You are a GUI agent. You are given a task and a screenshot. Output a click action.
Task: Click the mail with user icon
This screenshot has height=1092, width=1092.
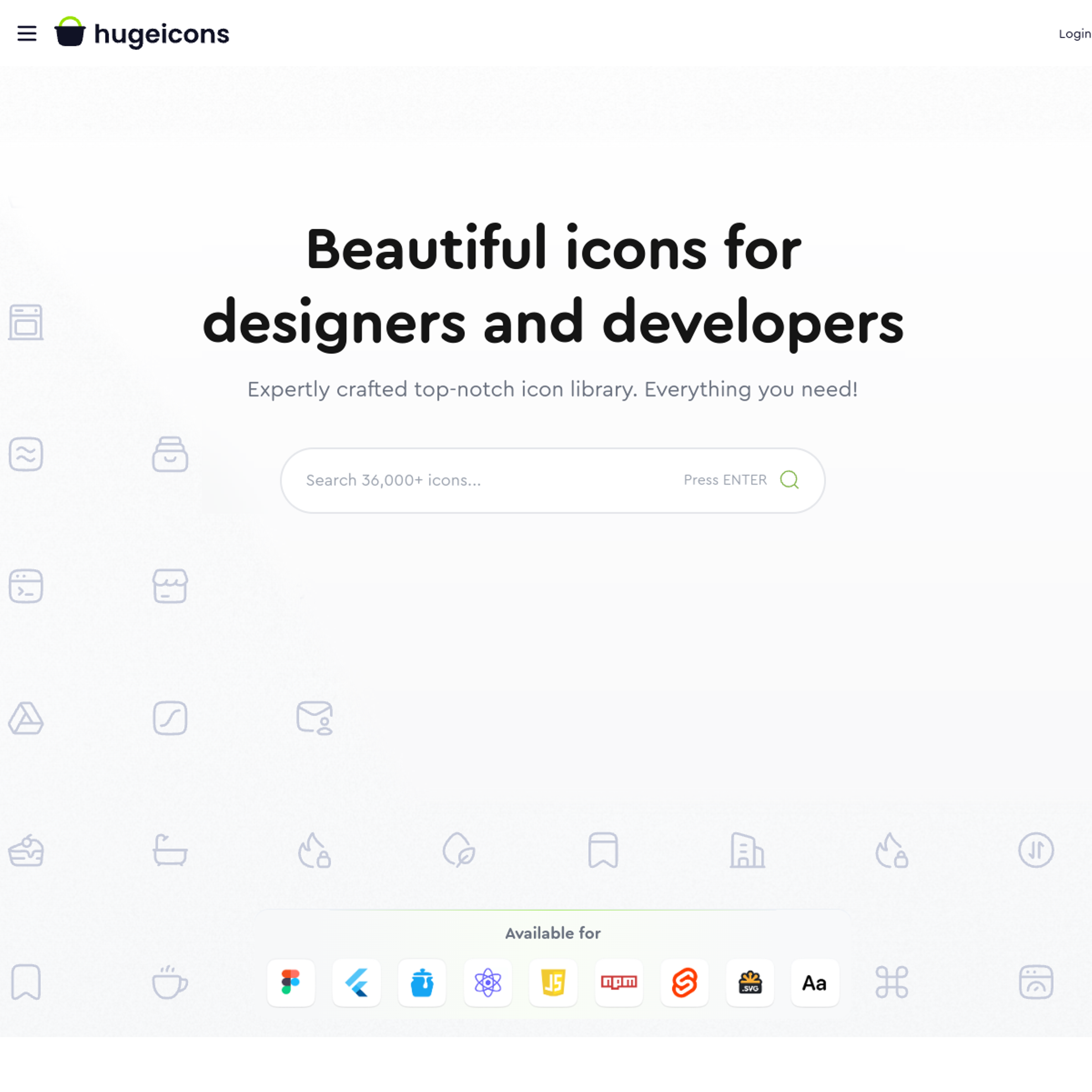(315, 718)
